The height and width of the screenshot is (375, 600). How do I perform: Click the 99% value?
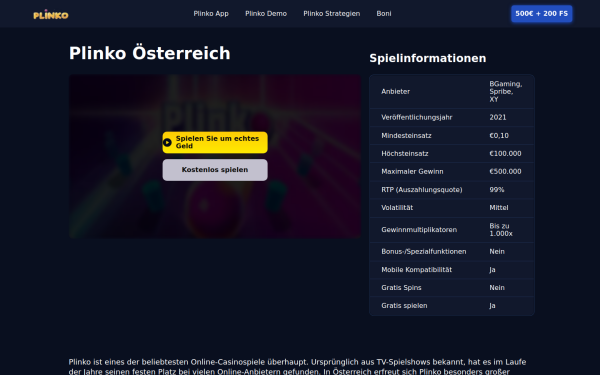pyautogui.click(x=497, y=190)
